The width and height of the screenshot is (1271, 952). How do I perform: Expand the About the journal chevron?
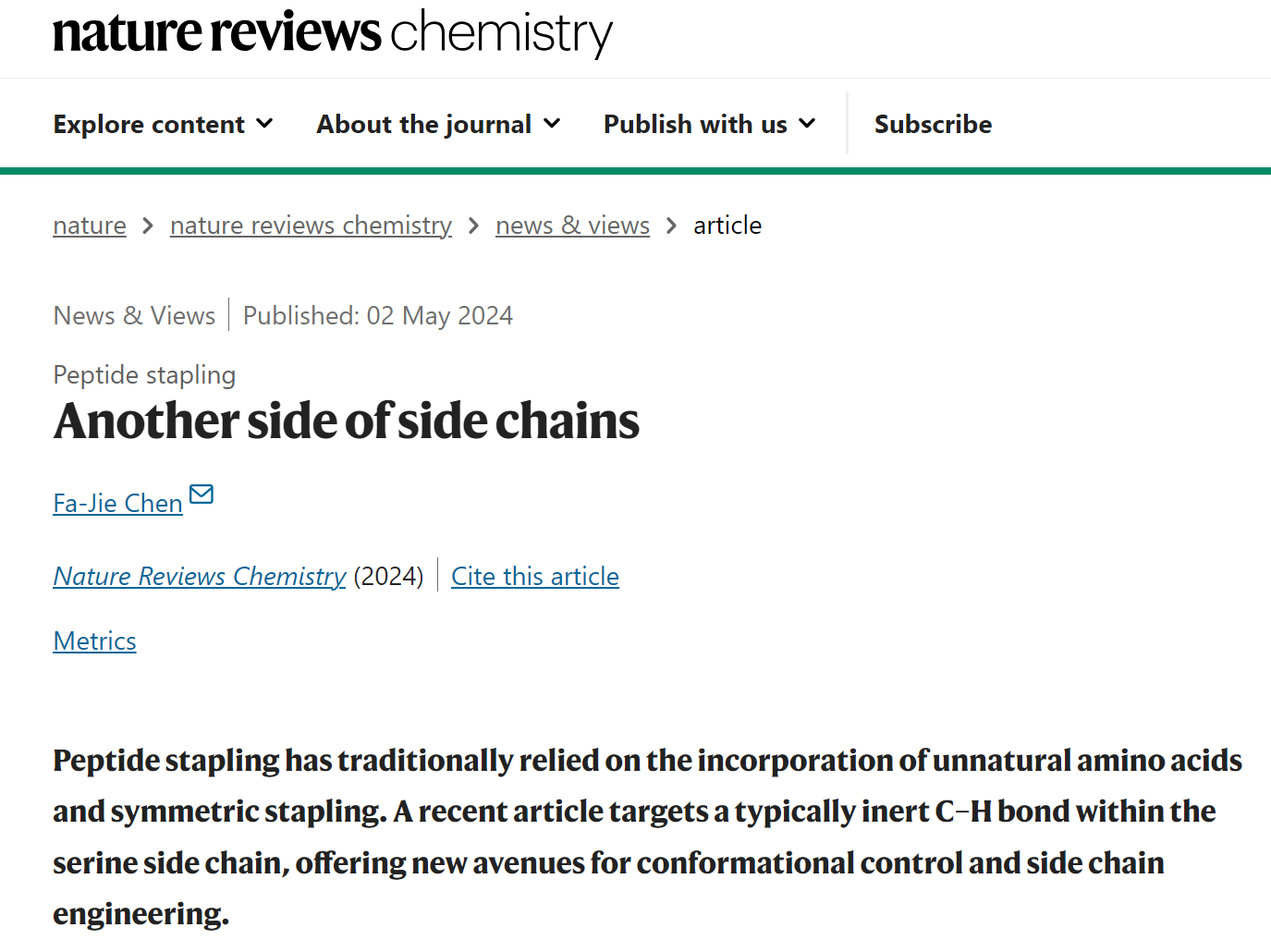pos(552,123)
